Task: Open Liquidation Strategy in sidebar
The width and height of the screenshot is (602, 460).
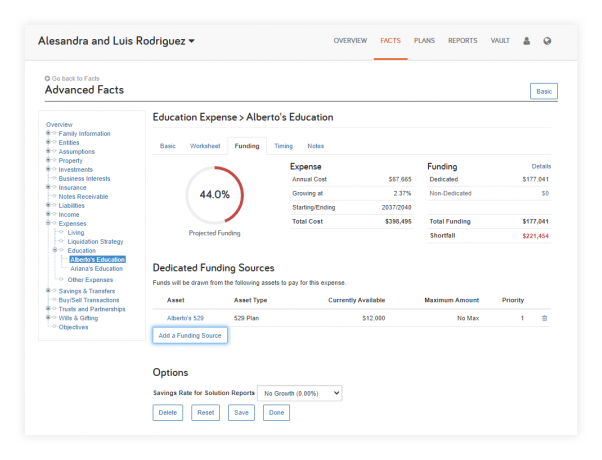Action: [95, 241]
